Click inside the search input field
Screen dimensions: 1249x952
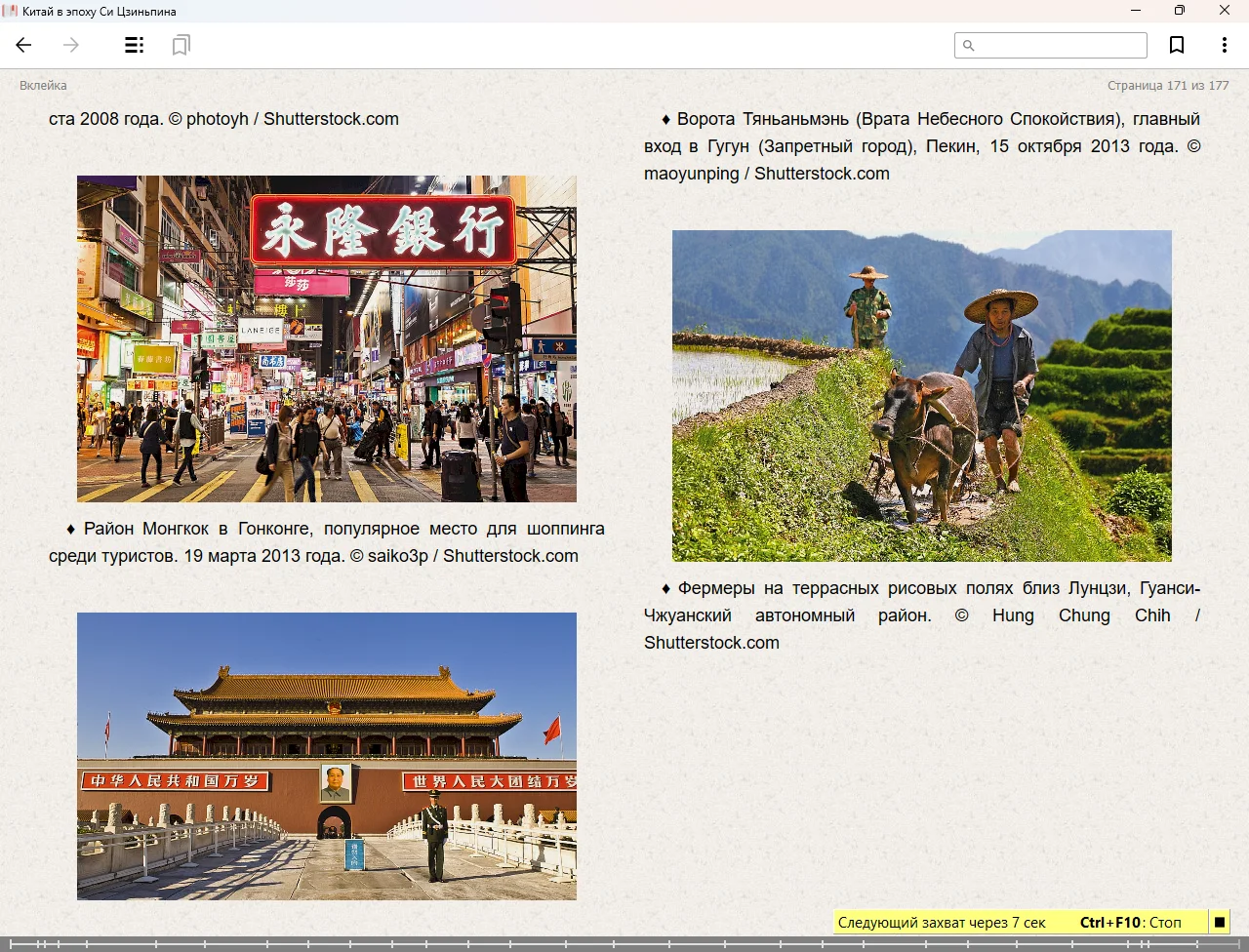point(1060,46)
